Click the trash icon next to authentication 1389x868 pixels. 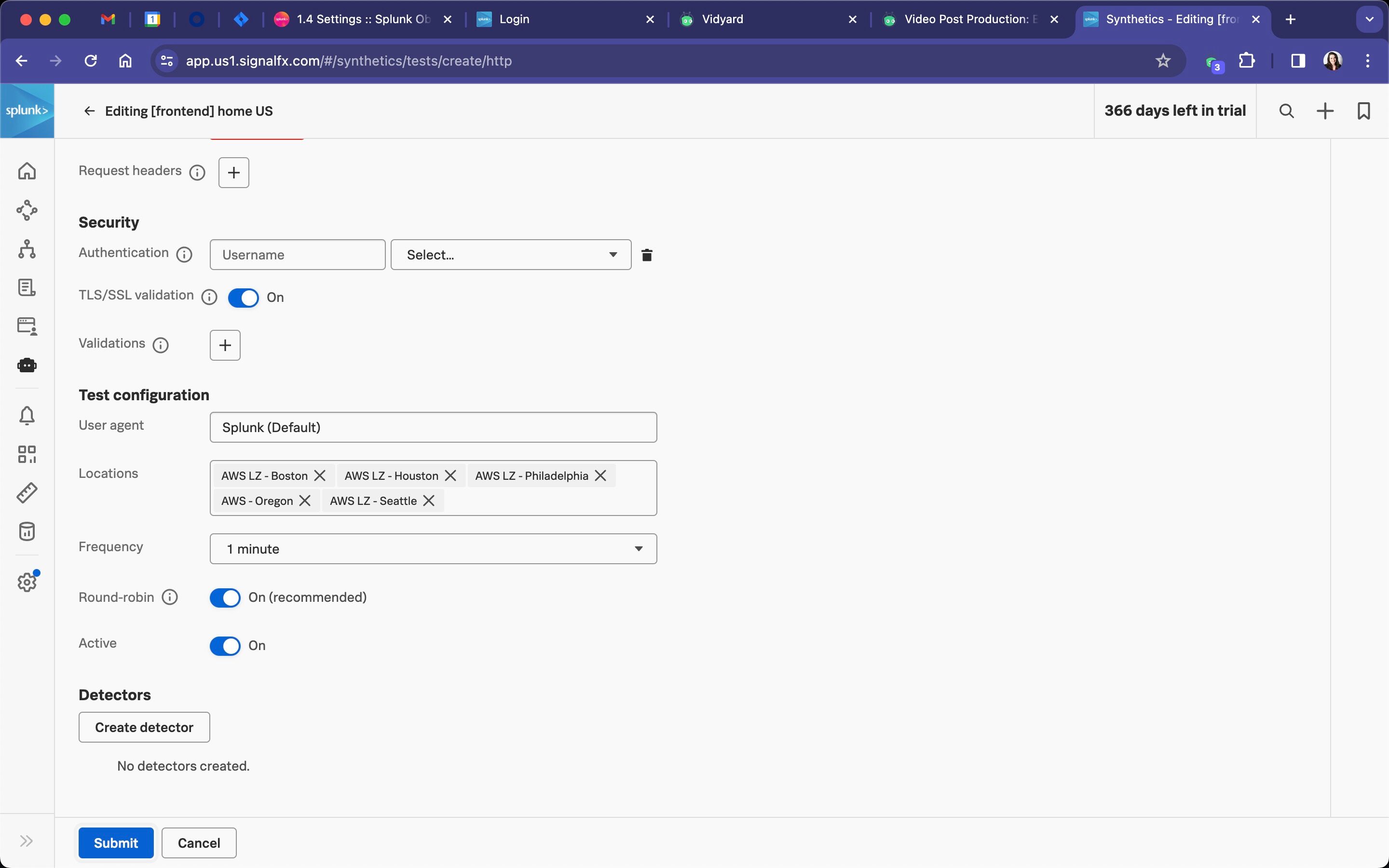click(x=647, y=255)
